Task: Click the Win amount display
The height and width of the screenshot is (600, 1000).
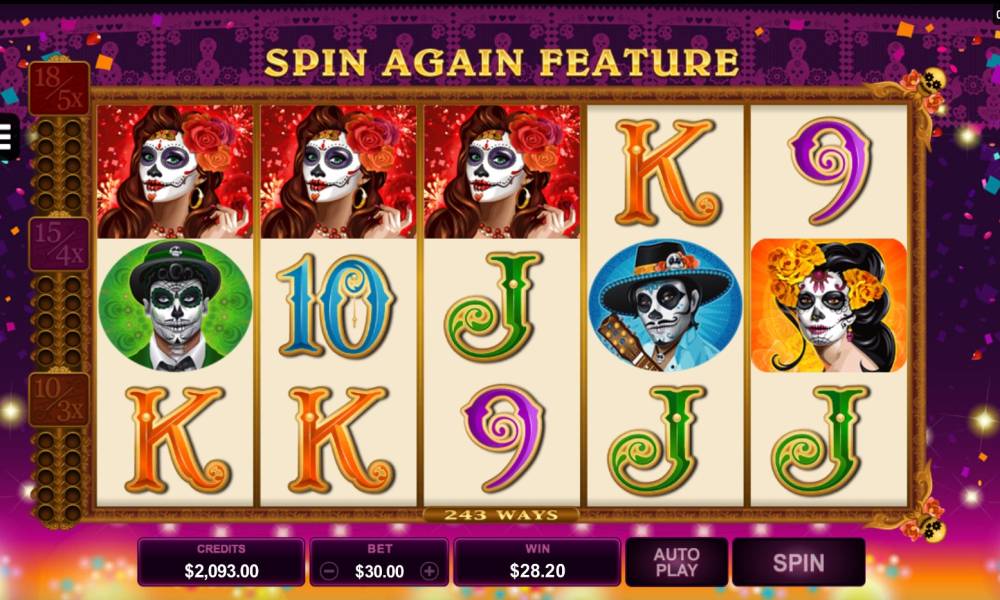Action: 537,562
